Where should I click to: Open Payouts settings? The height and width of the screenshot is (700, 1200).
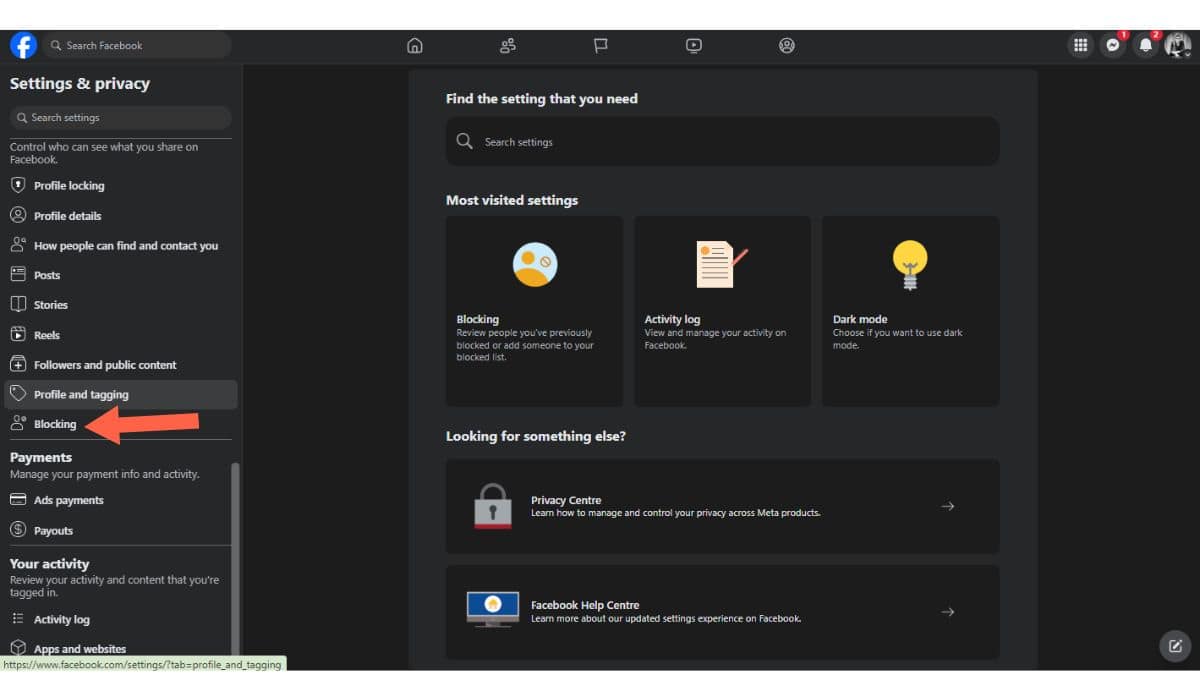pyautogui.click(x=120, y=531)
